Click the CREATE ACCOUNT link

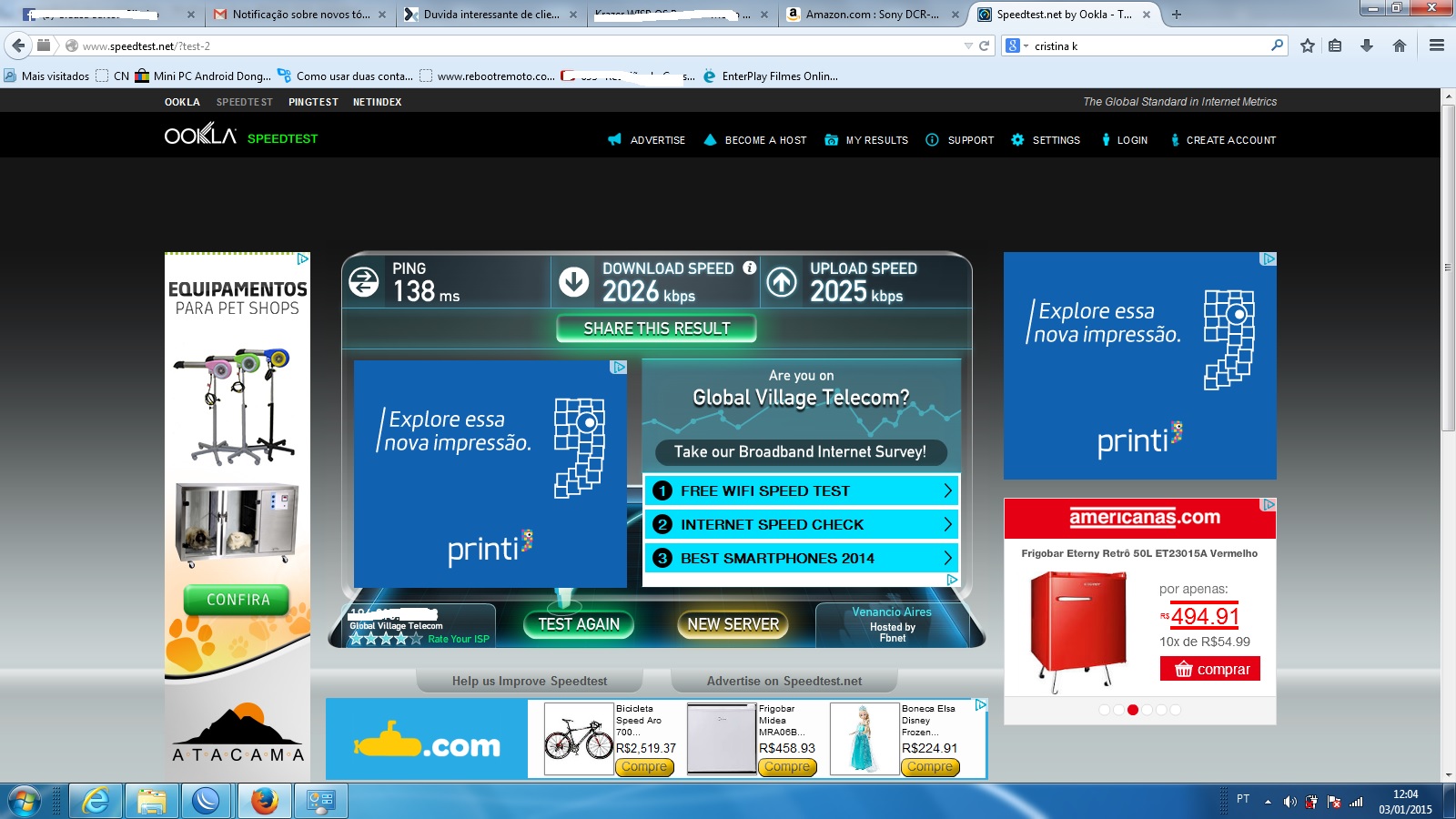pos(1231,140)
